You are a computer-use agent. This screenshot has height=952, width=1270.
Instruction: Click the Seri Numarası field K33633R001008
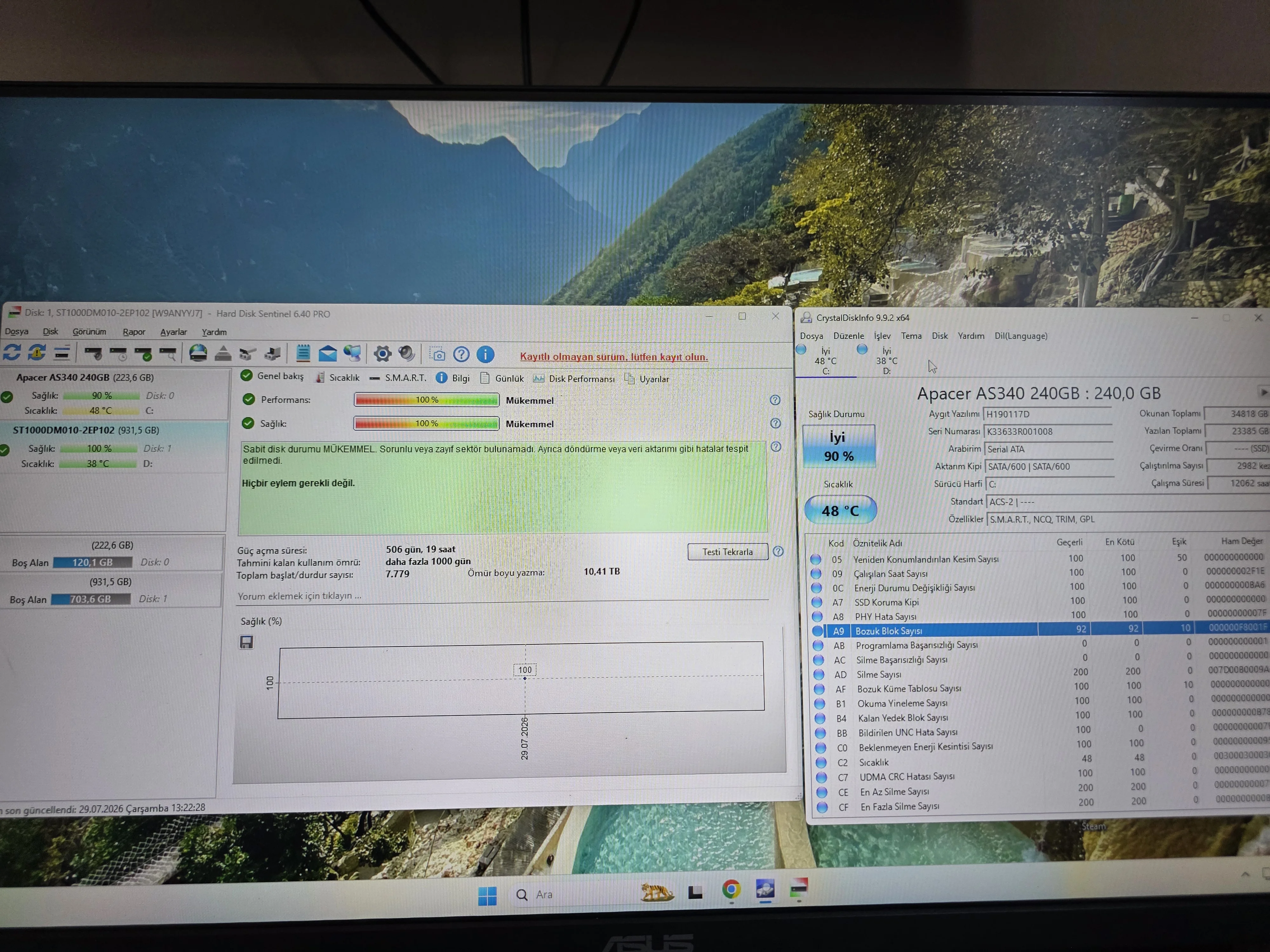pyautogui.click(x=1048, y=432)
